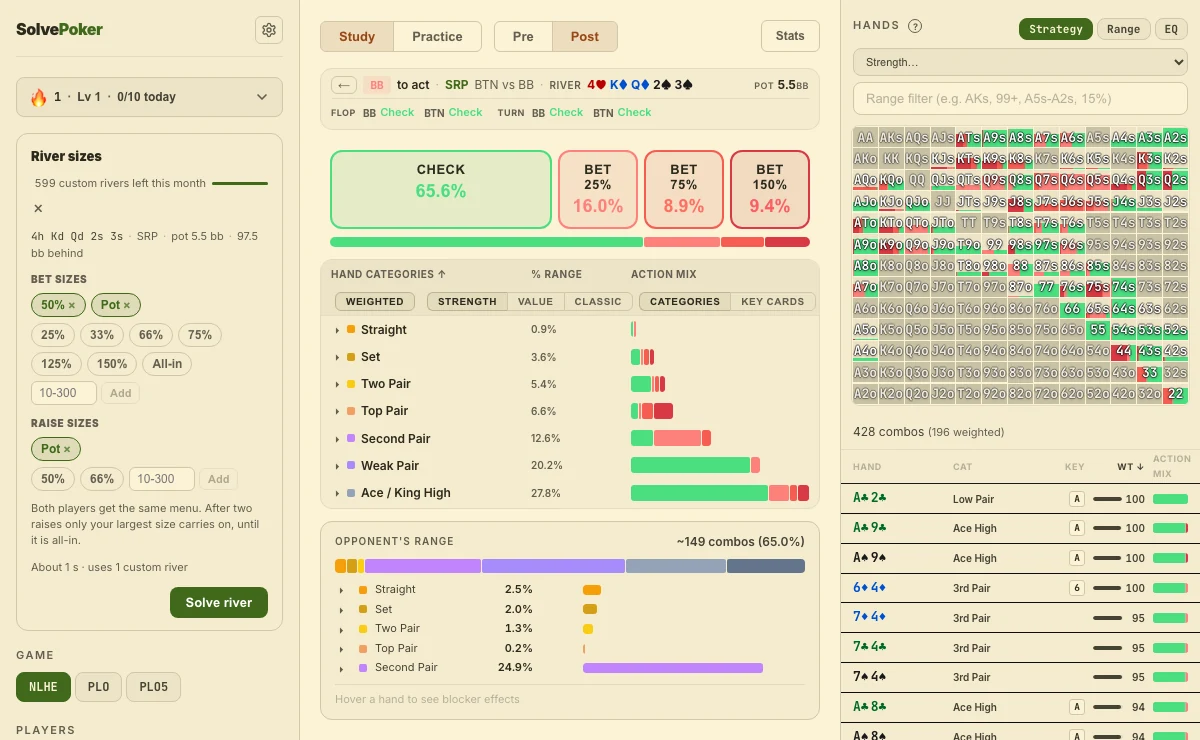
Task: Sort by HAND CATEGORIES column header
Action: point(388,274)
